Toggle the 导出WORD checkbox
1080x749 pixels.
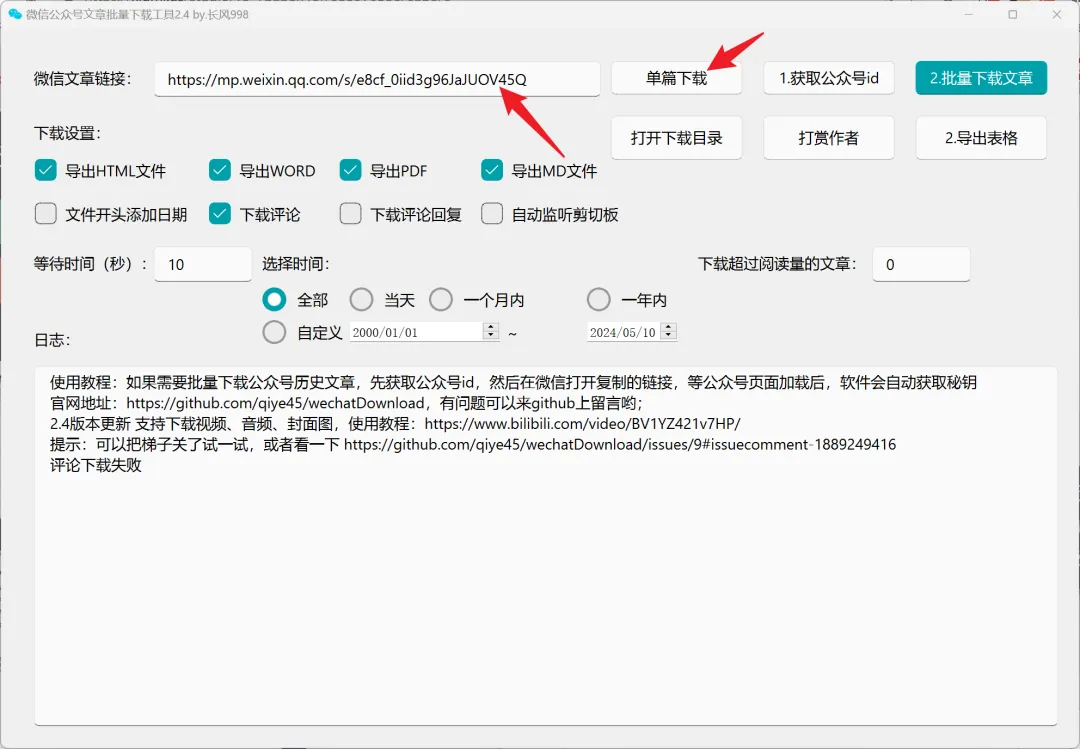[220, 170]
